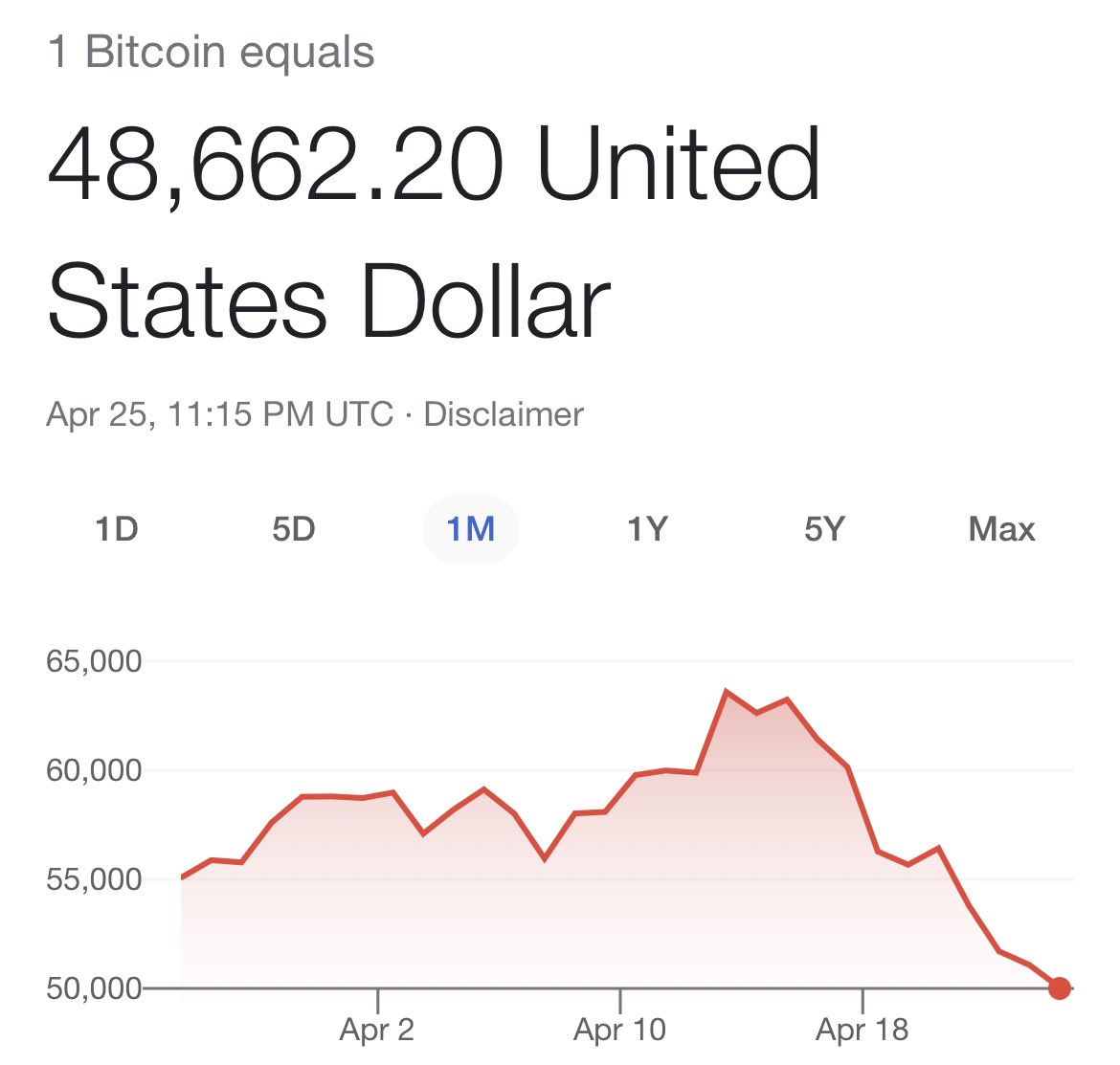
Task: Click the Apr 25 11:15 PM timestamp
Action: pos(219,414)
